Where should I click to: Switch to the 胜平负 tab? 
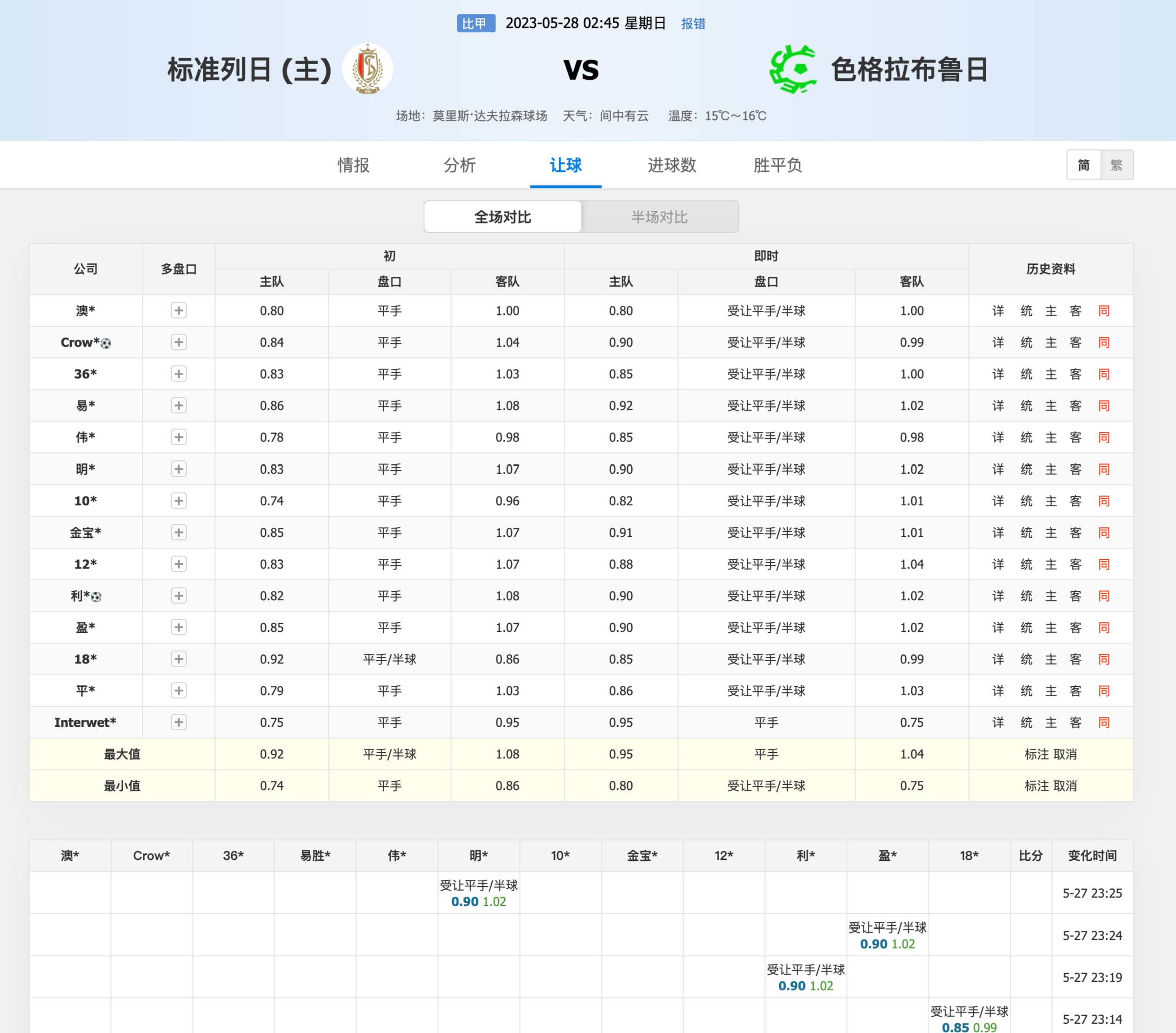tap(777, 165)
